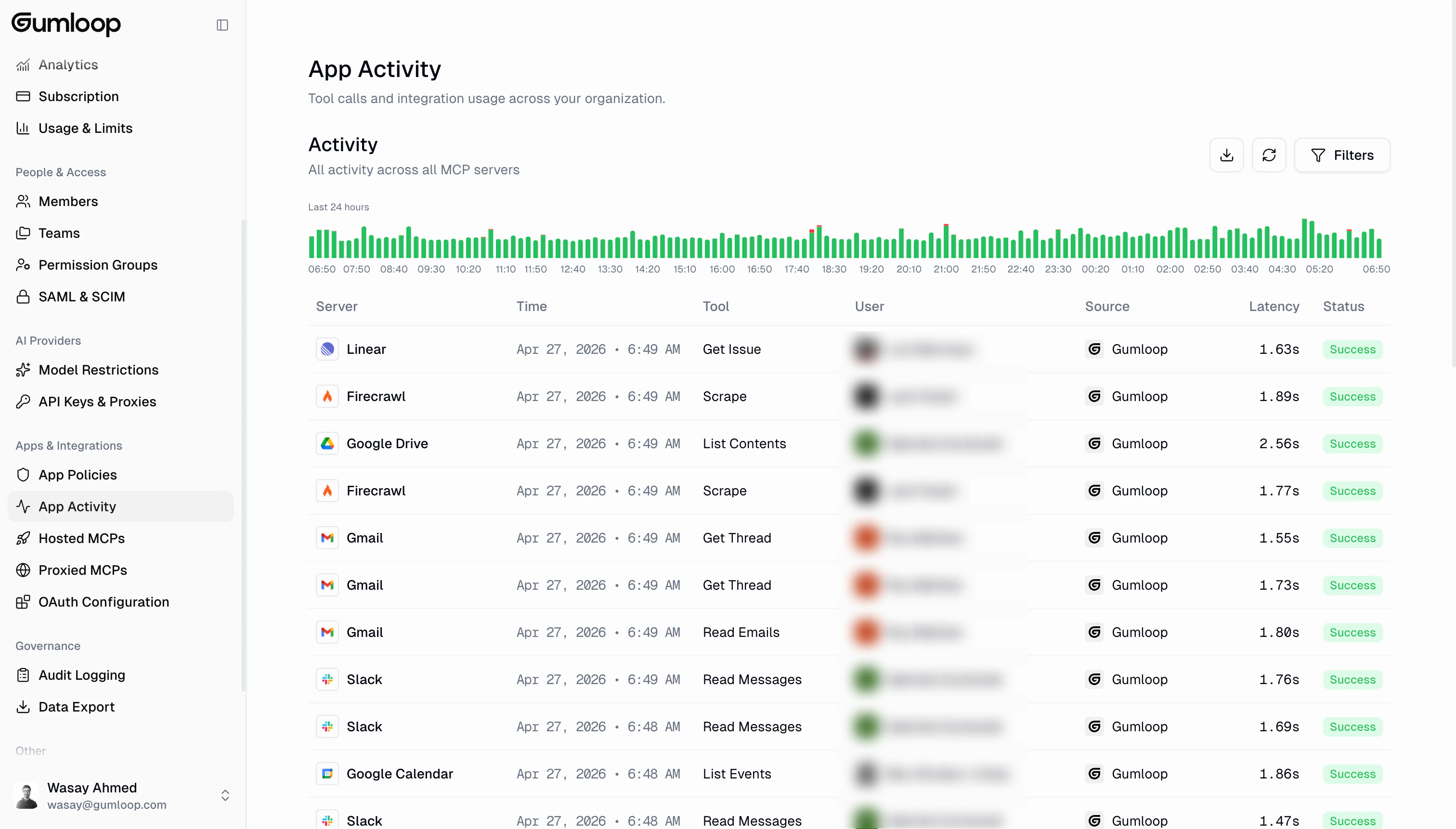Expand the account menu for Wasay Ahmed
This screenshot has width=1456, height=829.
(x=225, y=795)
